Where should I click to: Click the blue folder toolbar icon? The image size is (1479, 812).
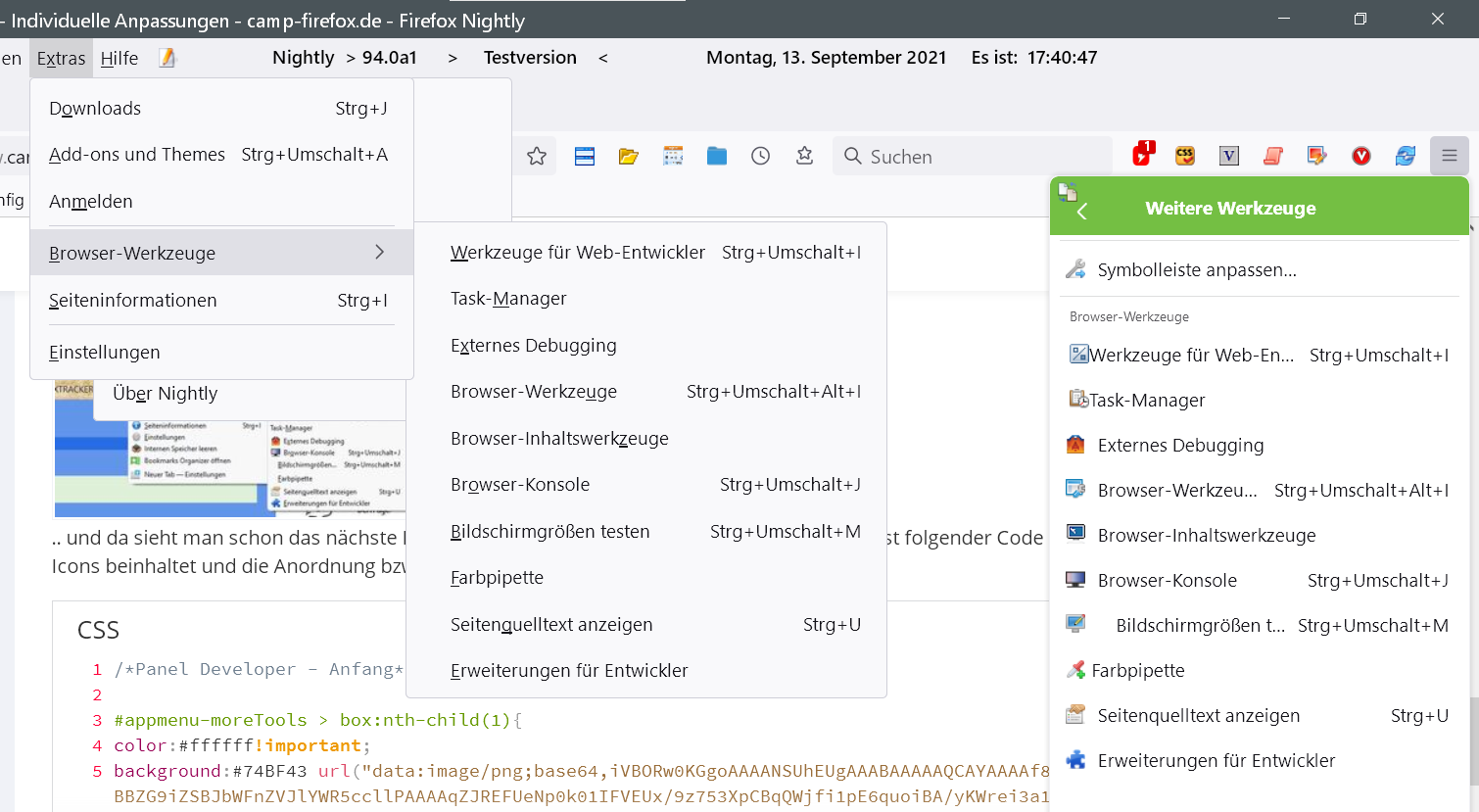coord(717,157)
